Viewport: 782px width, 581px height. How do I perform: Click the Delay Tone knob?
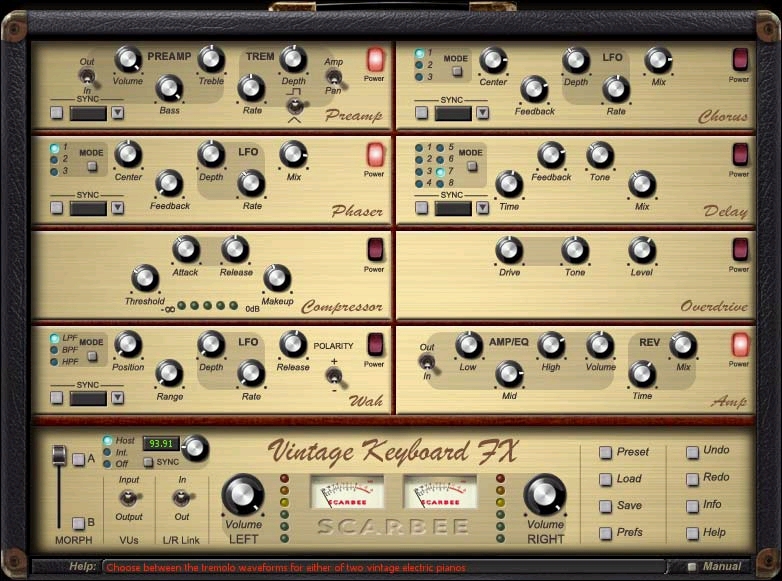tap(599, 155)
